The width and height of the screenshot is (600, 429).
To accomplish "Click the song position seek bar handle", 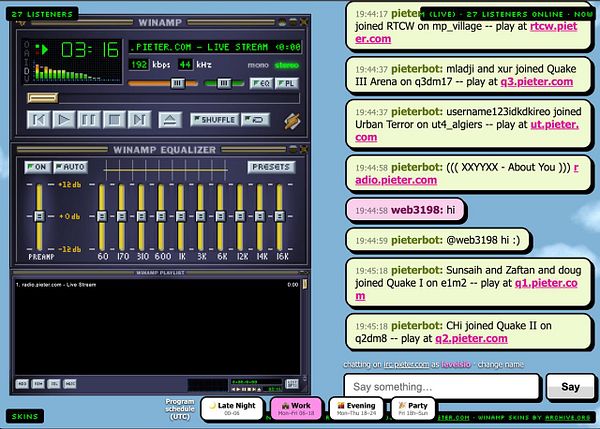I will point(43,98).
